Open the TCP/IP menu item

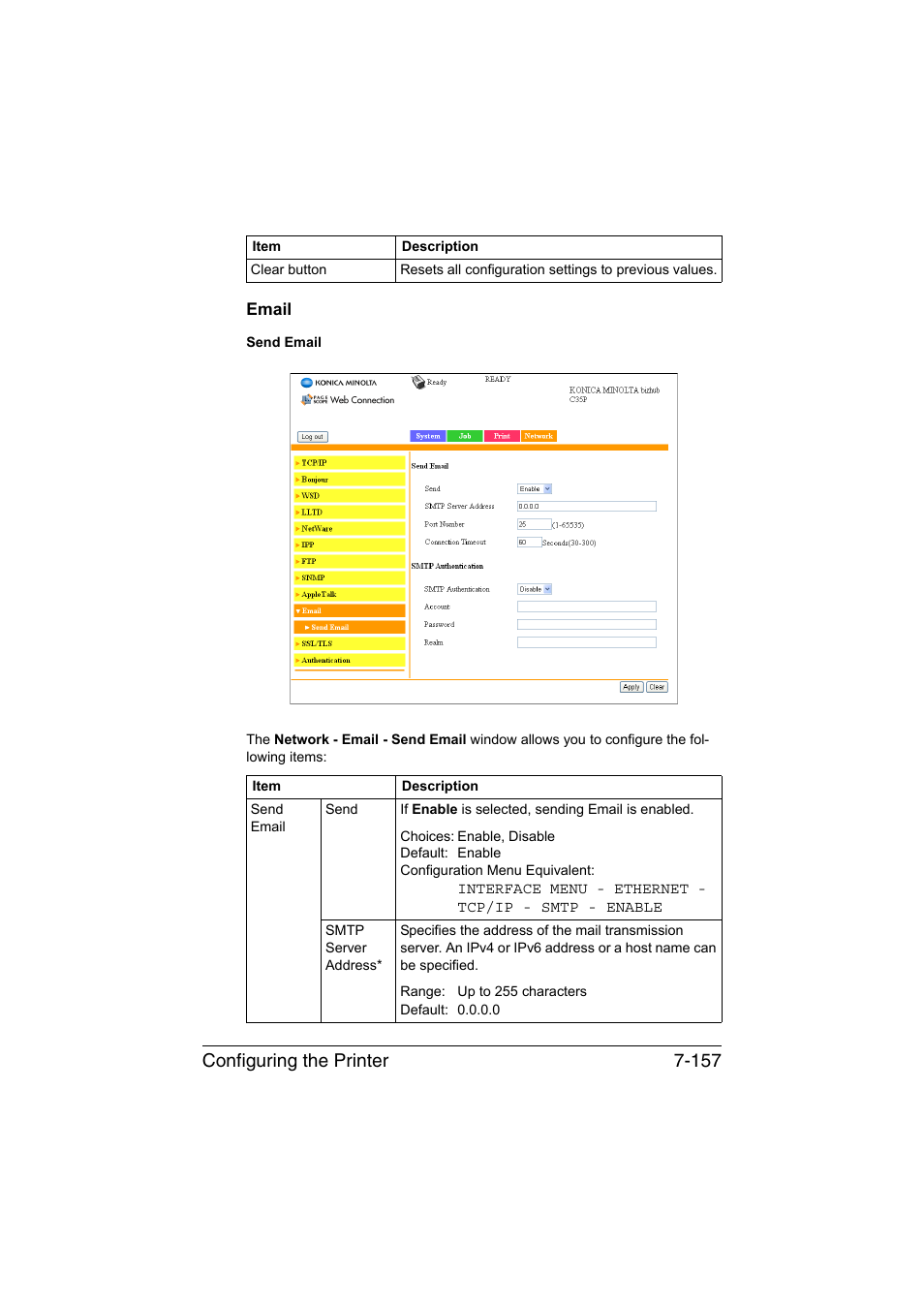350,463
